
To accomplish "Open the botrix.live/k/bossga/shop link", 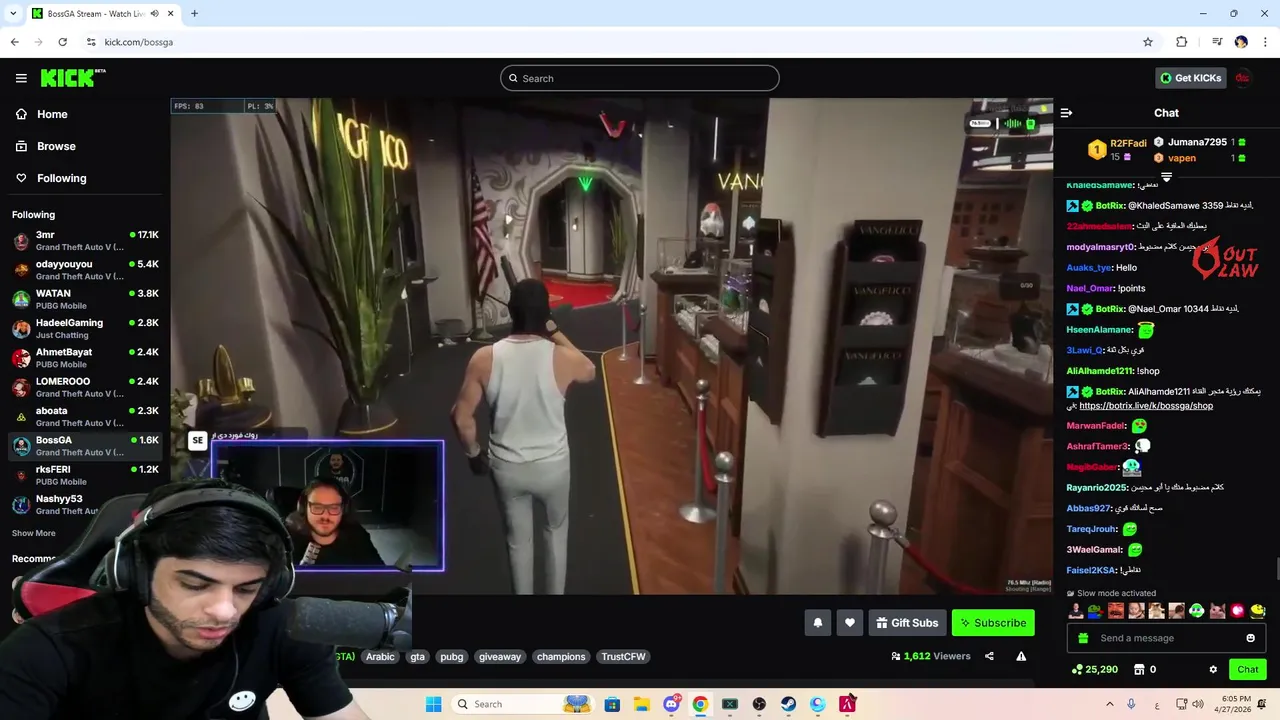I will tap(1146, 406).
